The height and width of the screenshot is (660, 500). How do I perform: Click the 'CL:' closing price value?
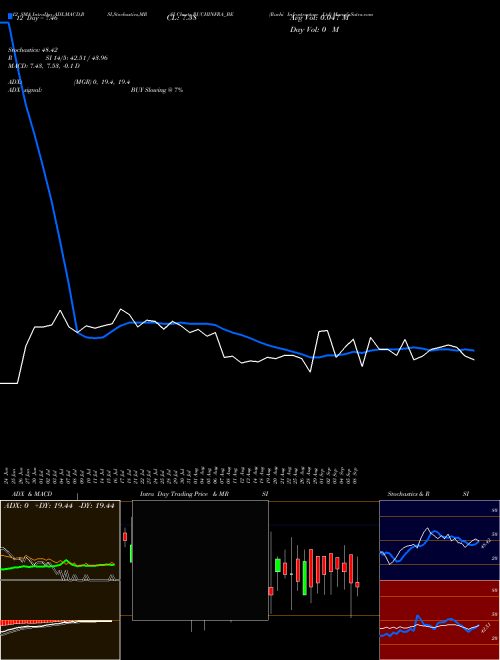(182, 19)
